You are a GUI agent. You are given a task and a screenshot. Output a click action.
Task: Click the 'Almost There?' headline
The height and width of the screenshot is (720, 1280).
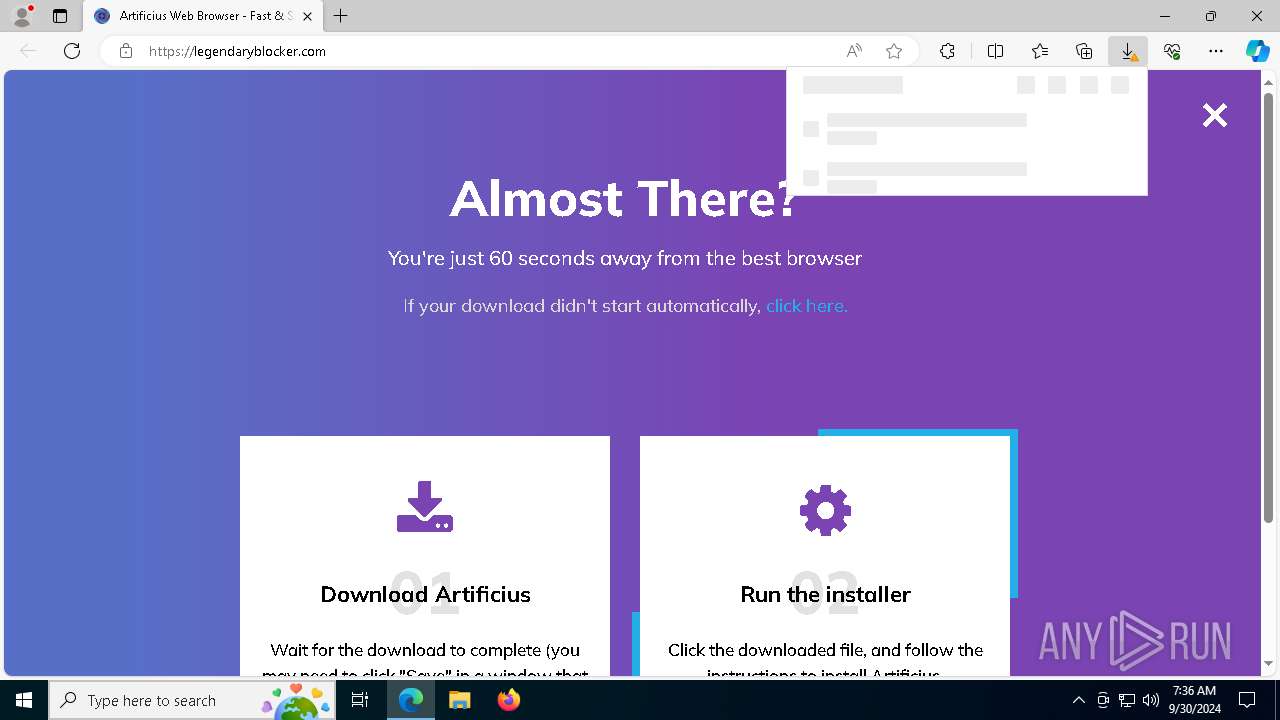click(x=623, y=198)
